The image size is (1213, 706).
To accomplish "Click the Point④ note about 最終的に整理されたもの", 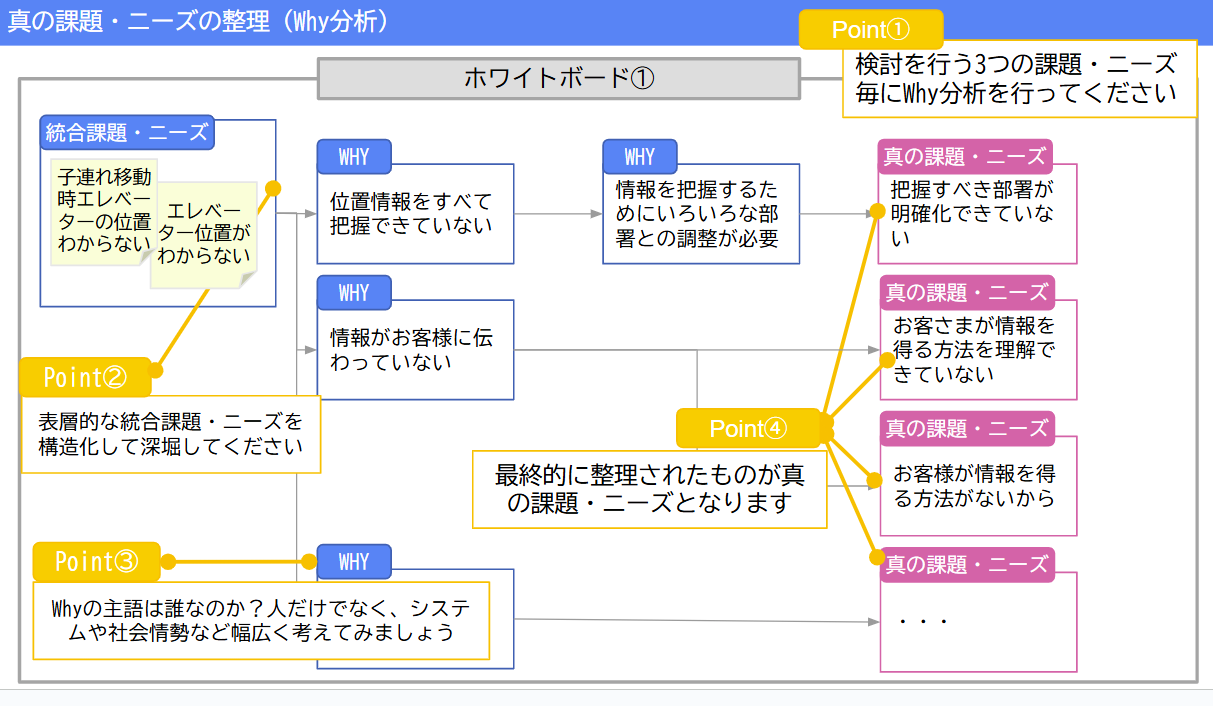I will click(649, 488).
